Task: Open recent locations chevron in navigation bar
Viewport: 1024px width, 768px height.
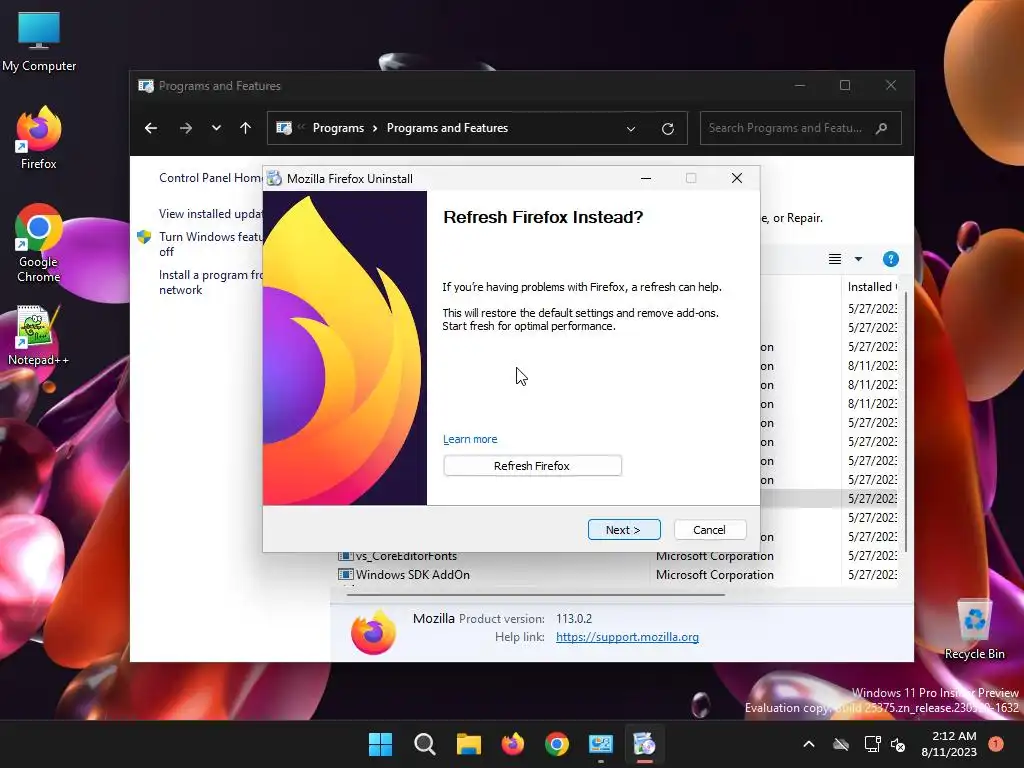Action: click(x=216, y=128)
